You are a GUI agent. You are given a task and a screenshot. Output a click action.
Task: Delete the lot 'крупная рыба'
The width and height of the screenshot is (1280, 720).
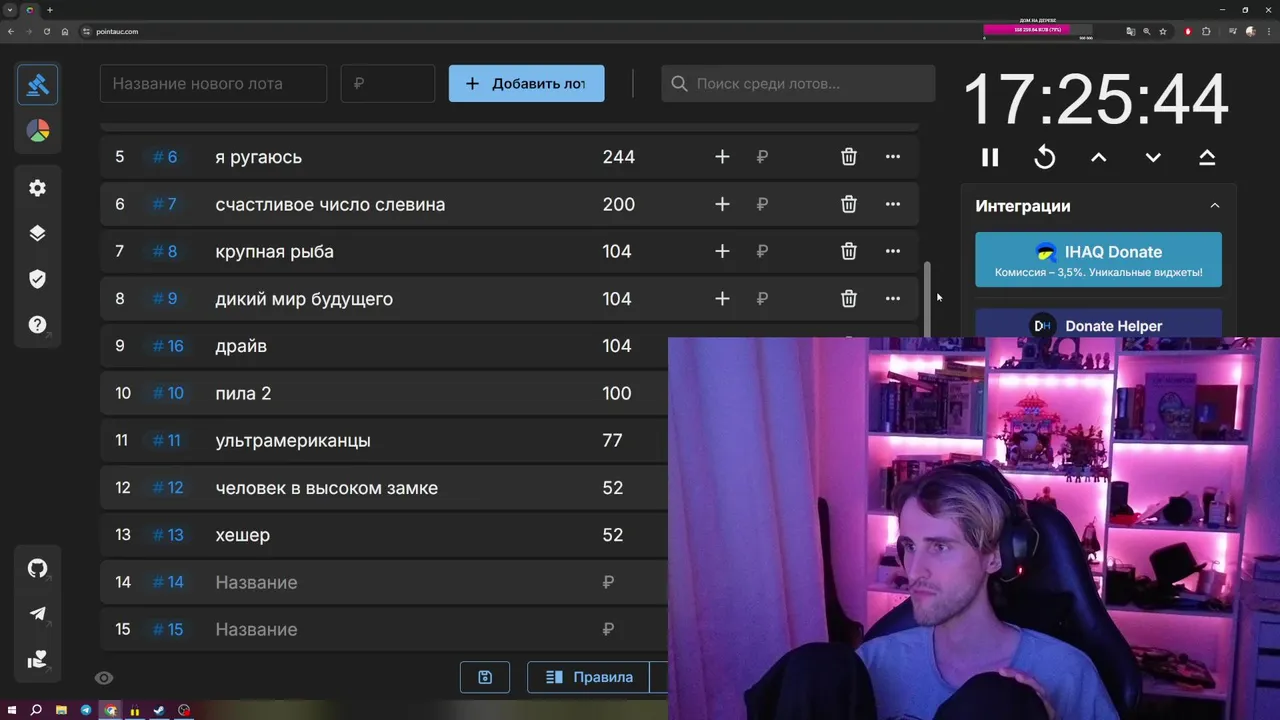click(849, 251)
